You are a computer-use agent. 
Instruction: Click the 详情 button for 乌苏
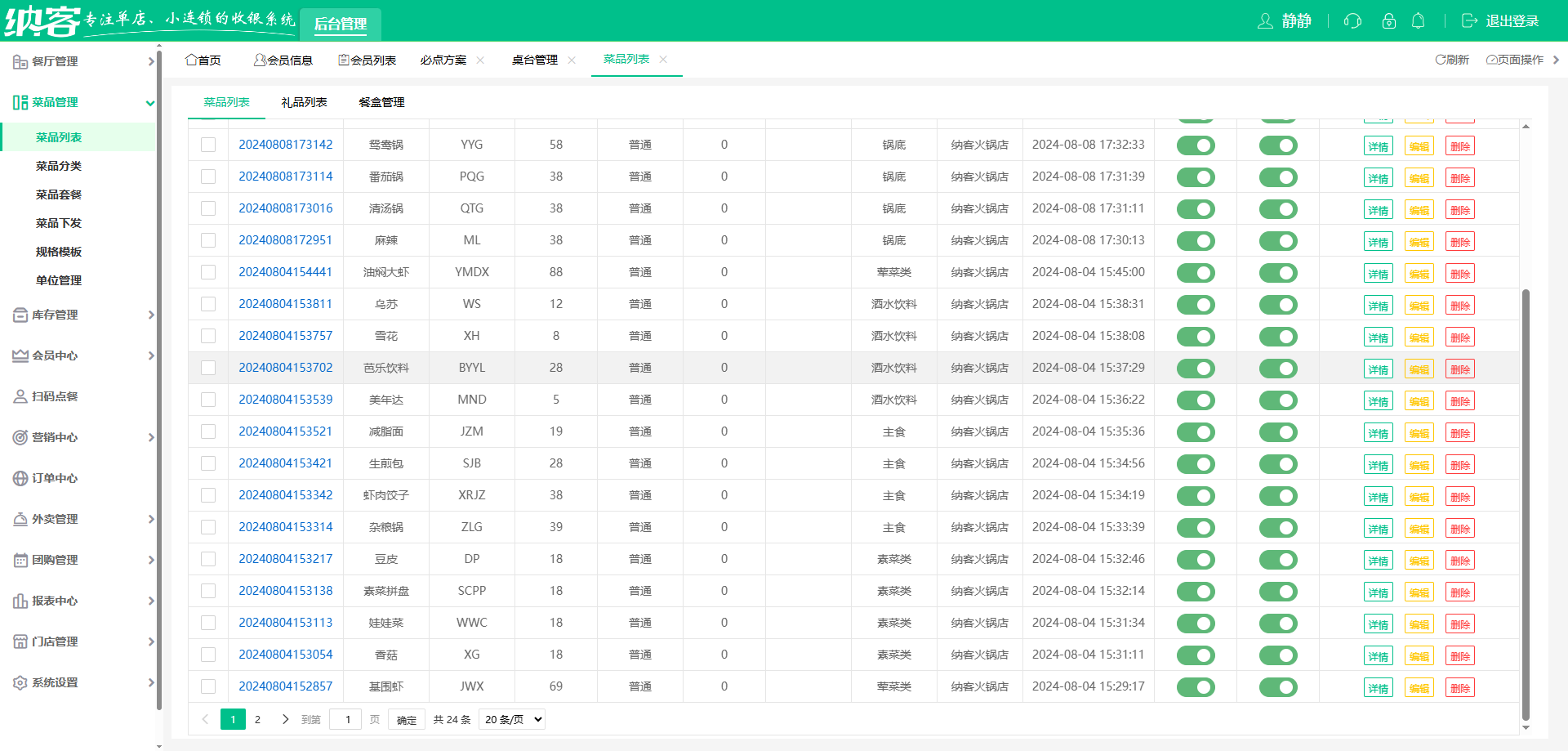(x=1378, y=305)
